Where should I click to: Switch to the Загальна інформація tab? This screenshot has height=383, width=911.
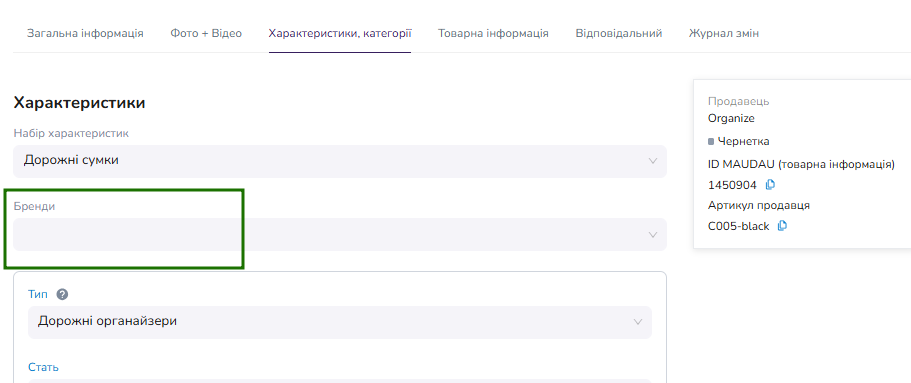click(85, 33)
